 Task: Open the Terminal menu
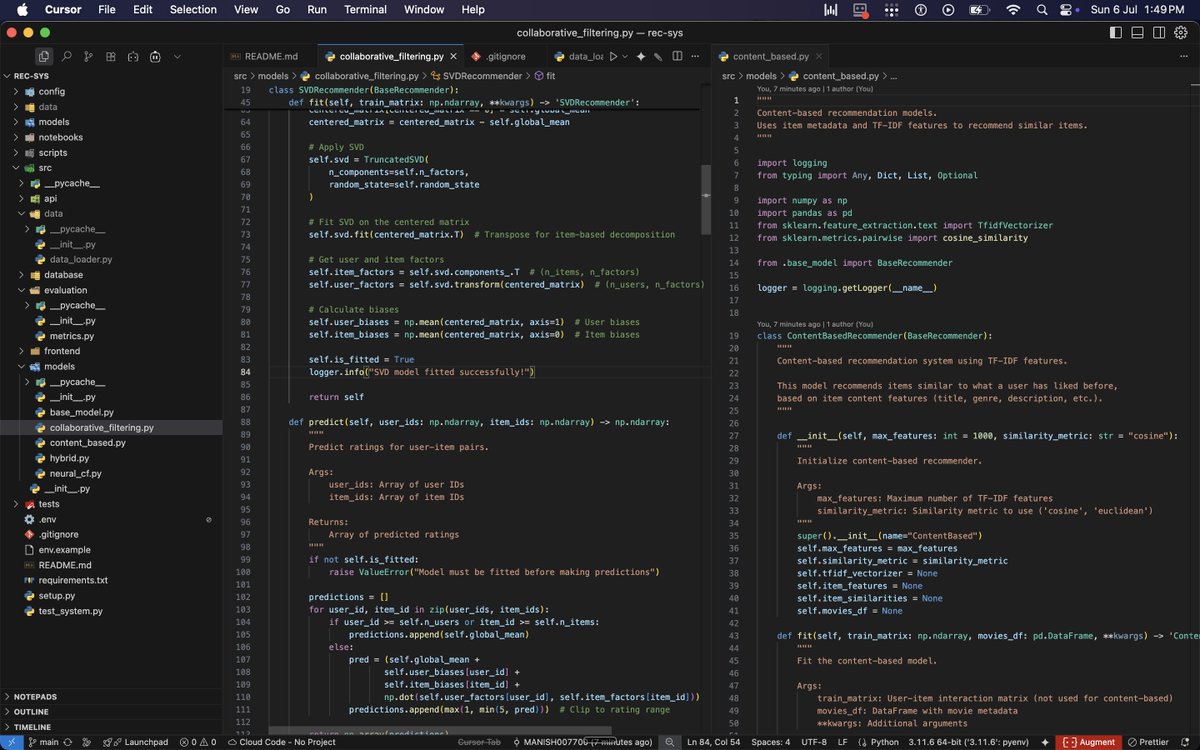click(x=365, y=10)
